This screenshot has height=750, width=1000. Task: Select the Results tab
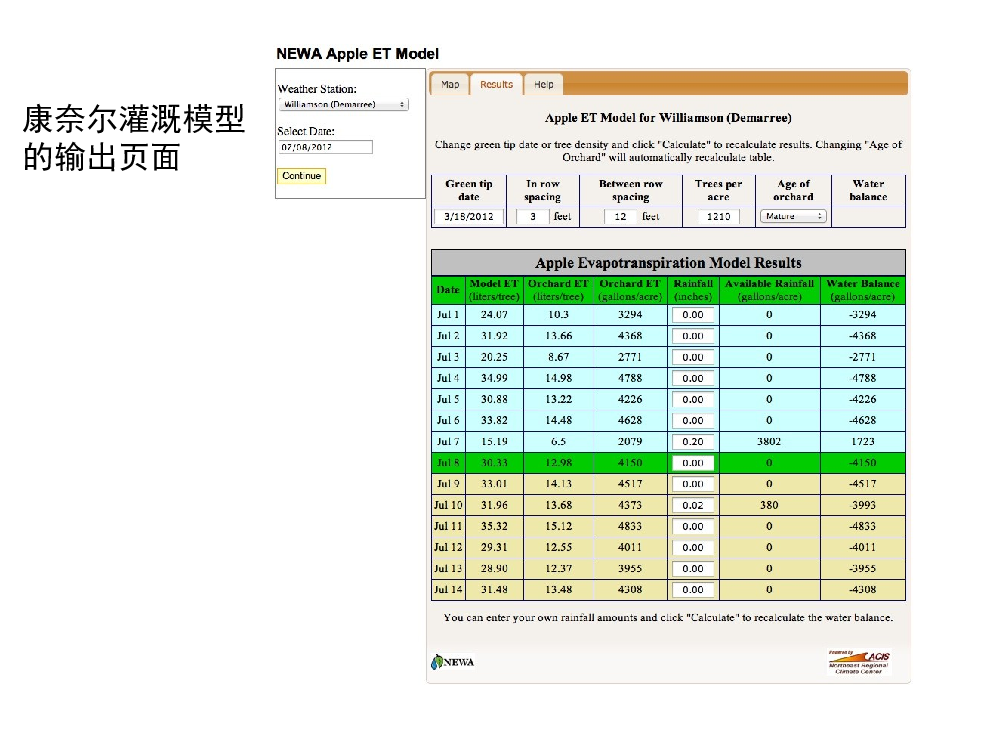click(x=496, y=85)
